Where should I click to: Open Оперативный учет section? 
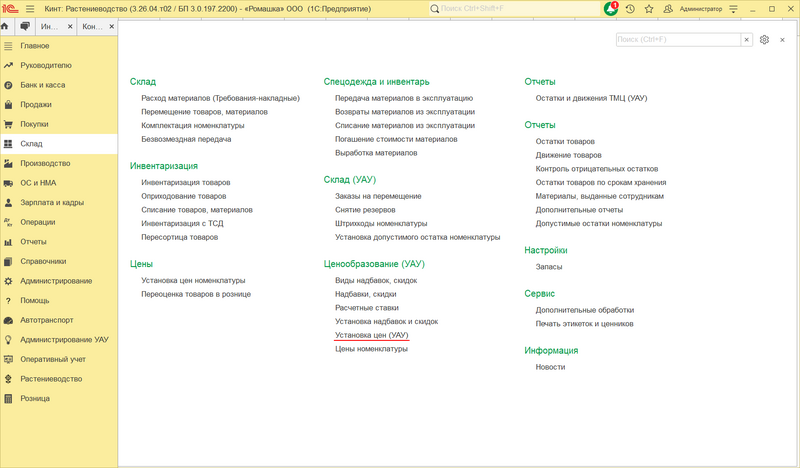(59, 359)
